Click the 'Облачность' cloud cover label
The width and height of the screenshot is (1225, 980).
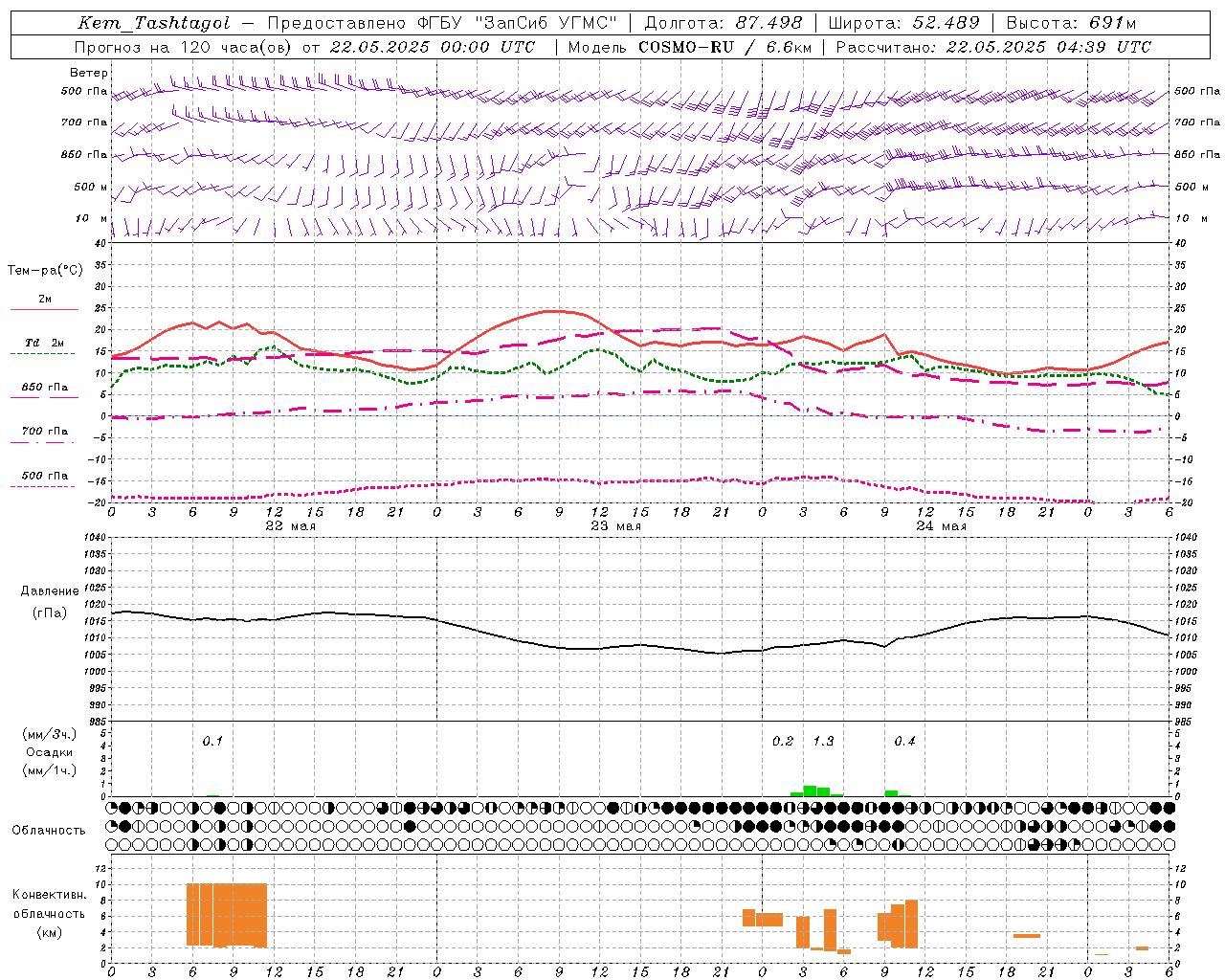[x=49, y=831]
